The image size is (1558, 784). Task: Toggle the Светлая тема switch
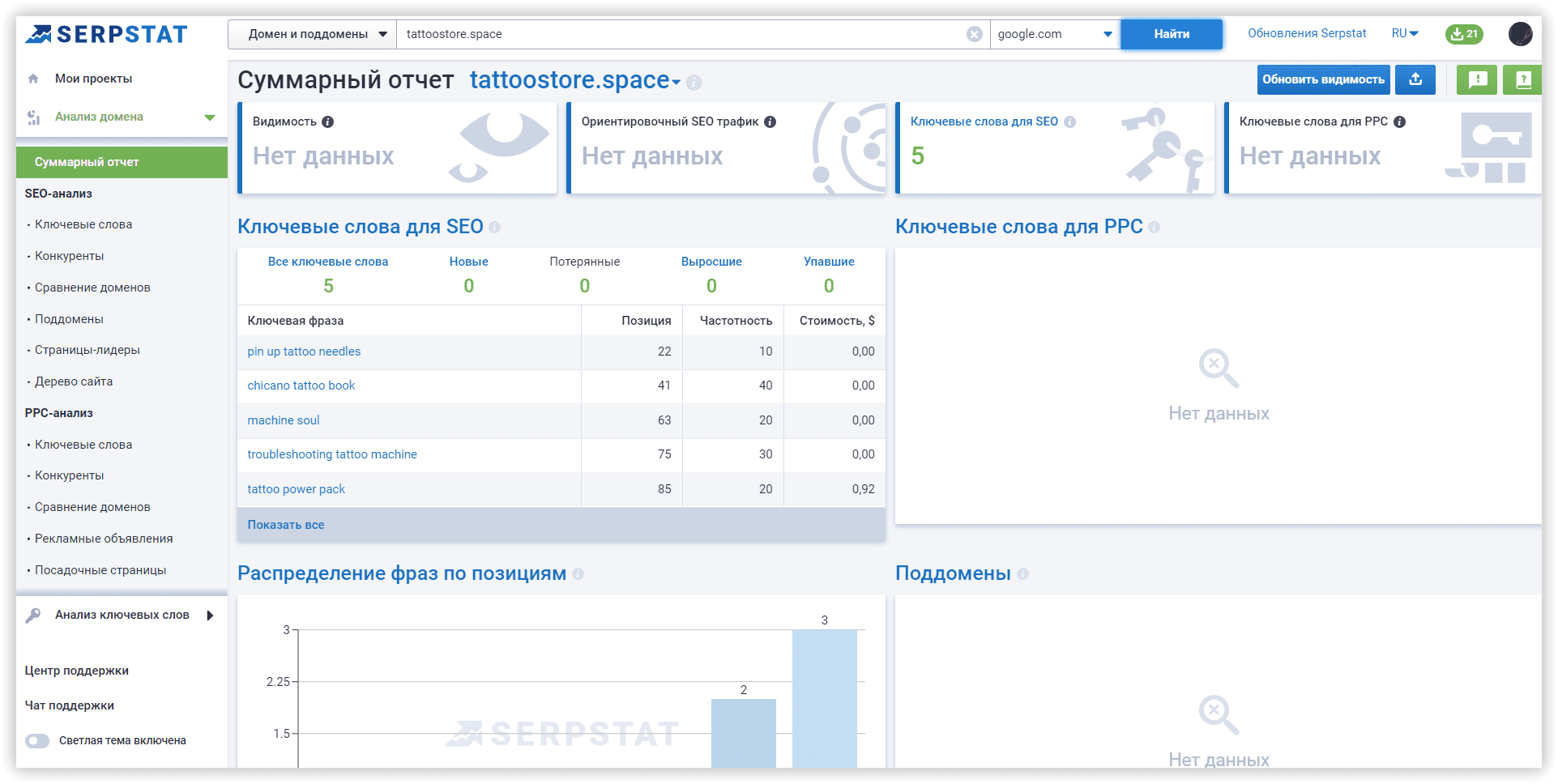tap(37, 741)
